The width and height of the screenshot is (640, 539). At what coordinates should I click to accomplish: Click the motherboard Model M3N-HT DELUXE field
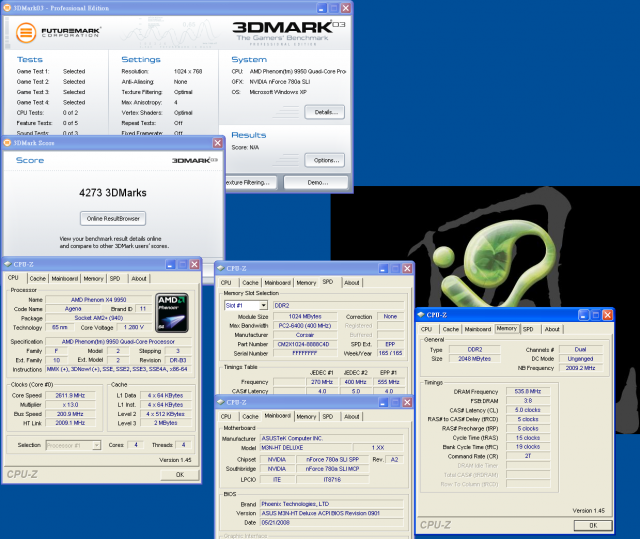[x=306, y=448]
